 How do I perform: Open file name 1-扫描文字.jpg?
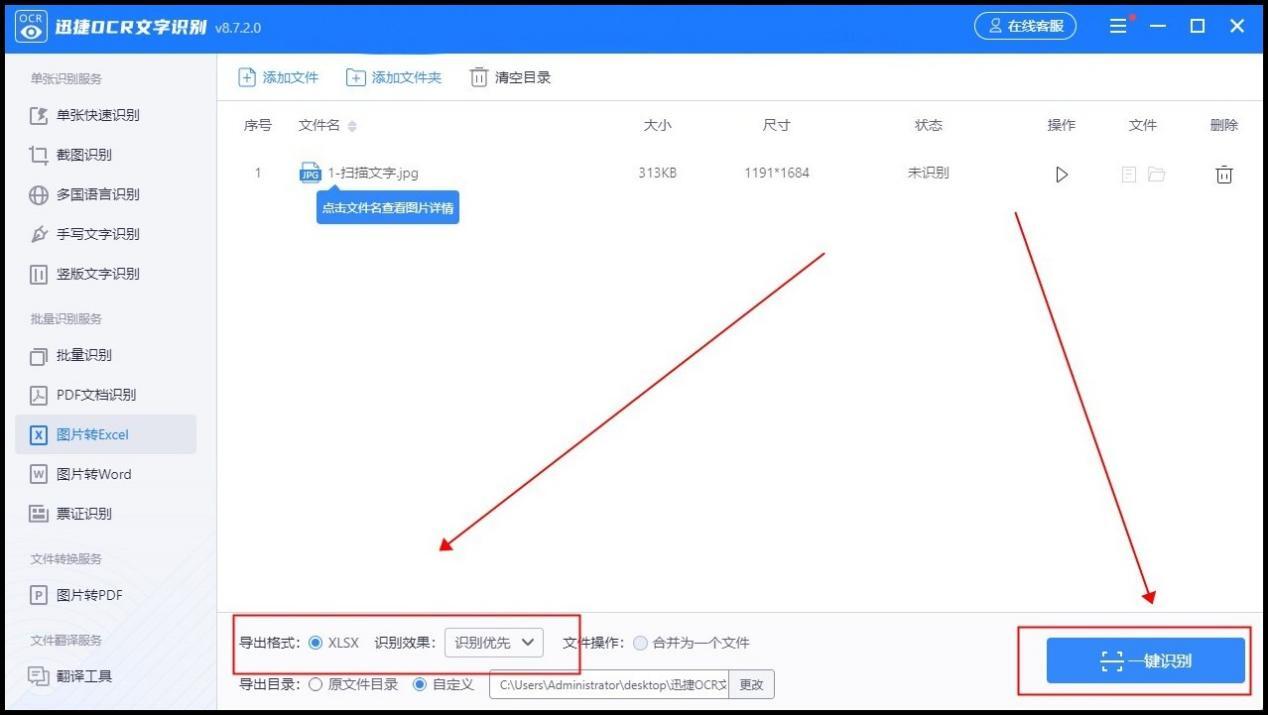[x=373, y=173]
